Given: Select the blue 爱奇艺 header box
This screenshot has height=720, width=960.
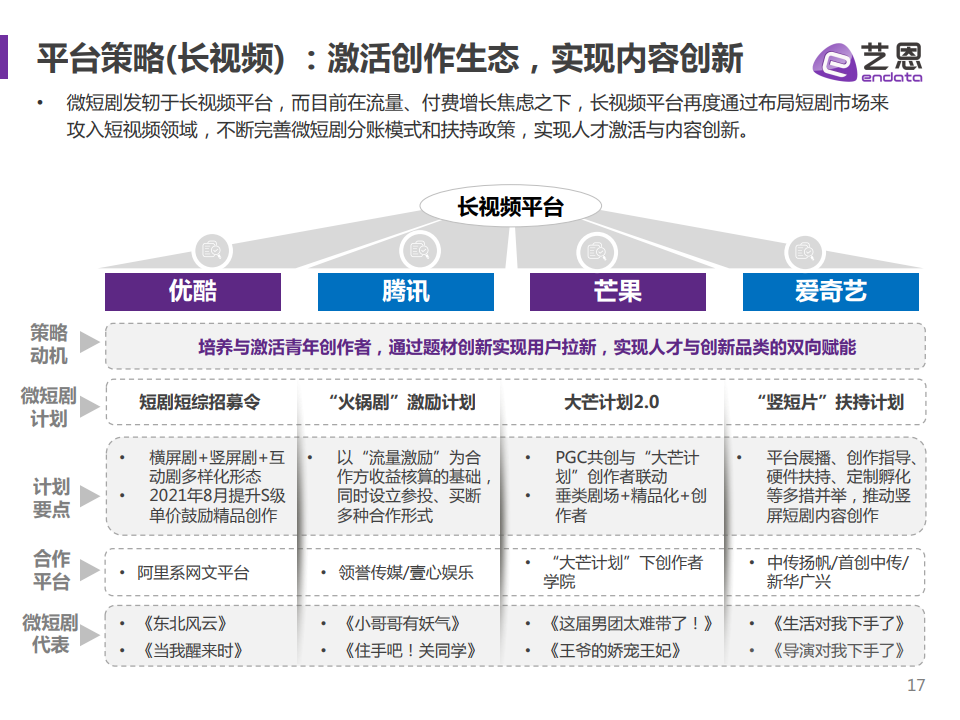Looking at the screenshot, I should [831, 292].
